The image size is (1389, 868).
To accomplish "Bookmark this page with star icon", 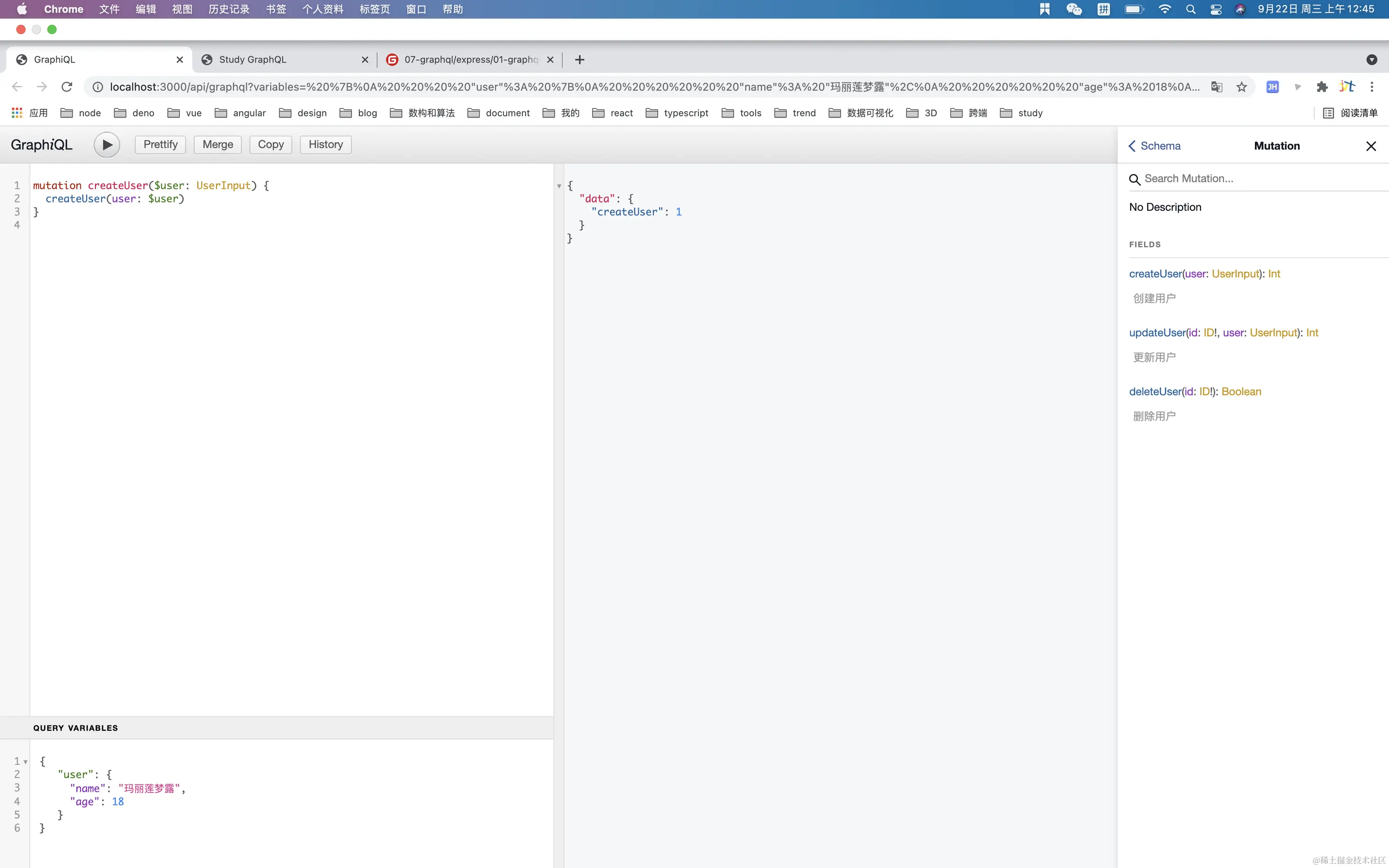I will tap(1242, 87).
